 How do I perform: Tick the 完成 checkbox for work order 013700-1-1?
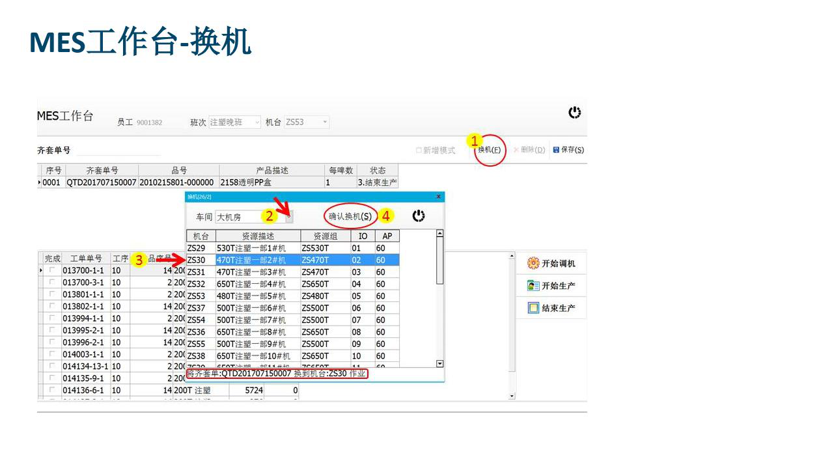pos(52,271)
